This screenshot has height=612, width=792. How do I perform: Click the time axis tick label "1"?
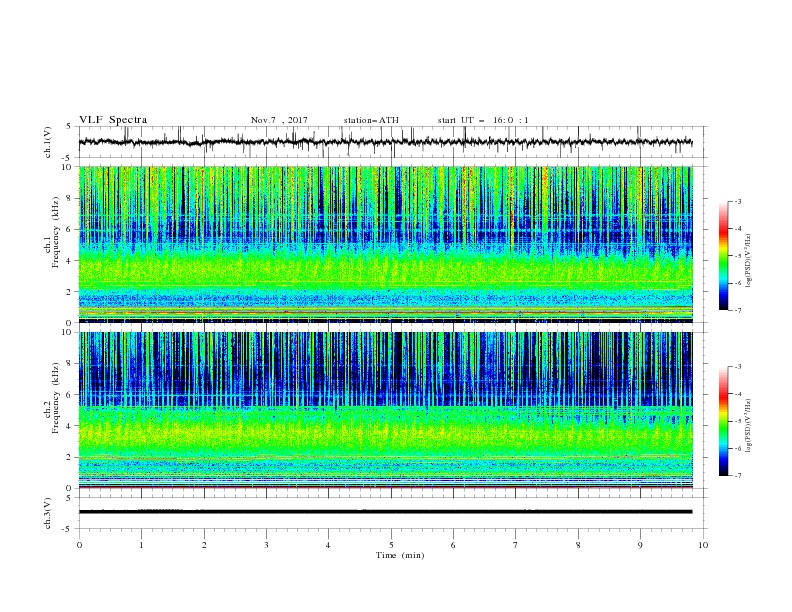pyautogui.click(x=141, y=545)
